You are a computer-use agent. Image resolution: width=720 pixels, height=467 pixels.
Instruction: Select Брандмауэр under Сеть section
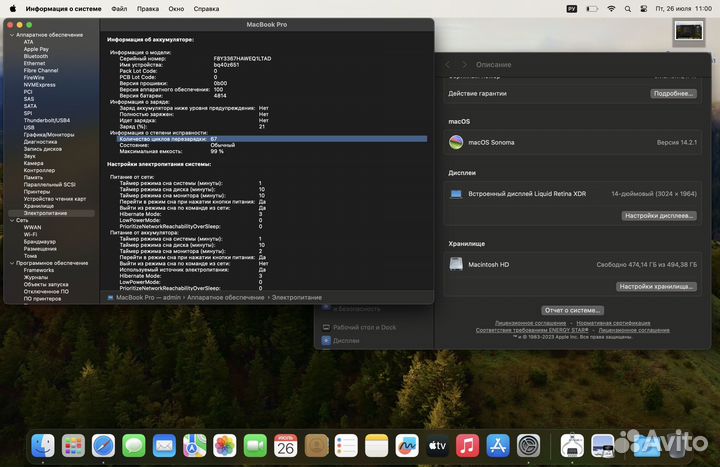coord(40,242)
